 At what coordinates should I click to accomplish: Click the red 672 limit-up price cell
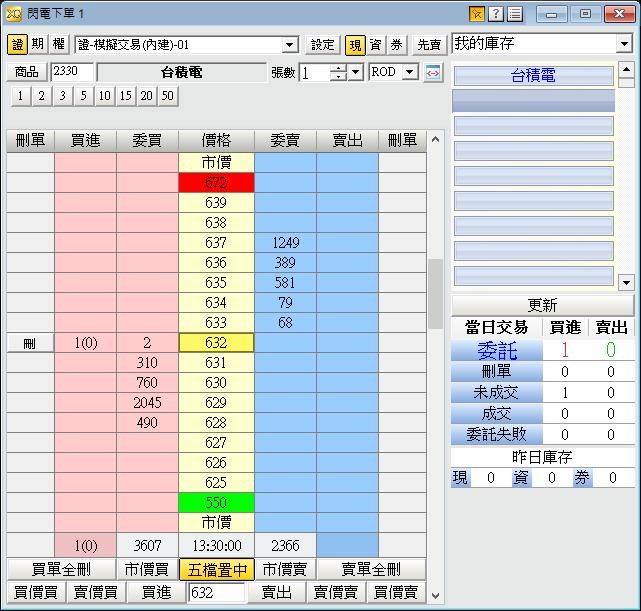click(x=216, y=183)
